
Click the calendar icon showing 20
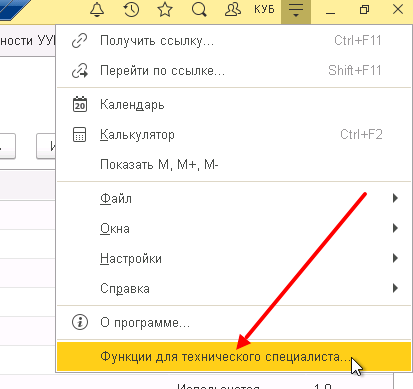click(x=80, y=104)
